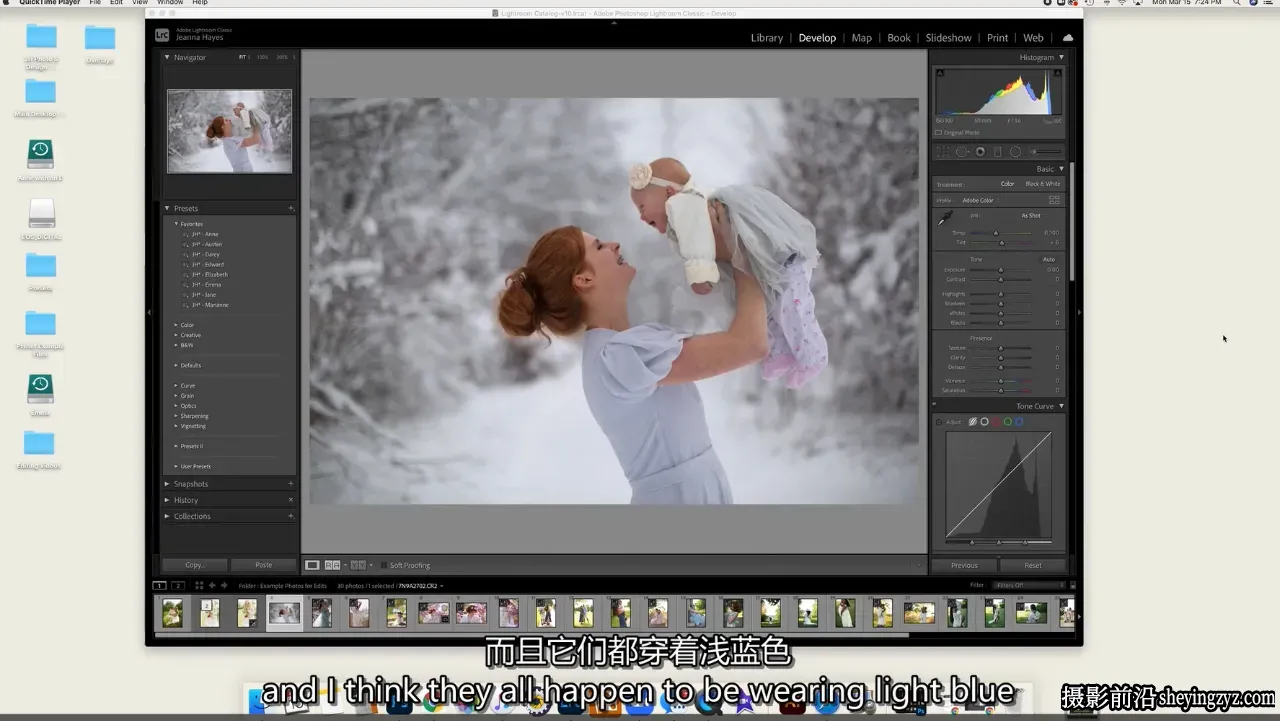Toggle the Original Photo checkbox under histogram

(x=938, y=133)
